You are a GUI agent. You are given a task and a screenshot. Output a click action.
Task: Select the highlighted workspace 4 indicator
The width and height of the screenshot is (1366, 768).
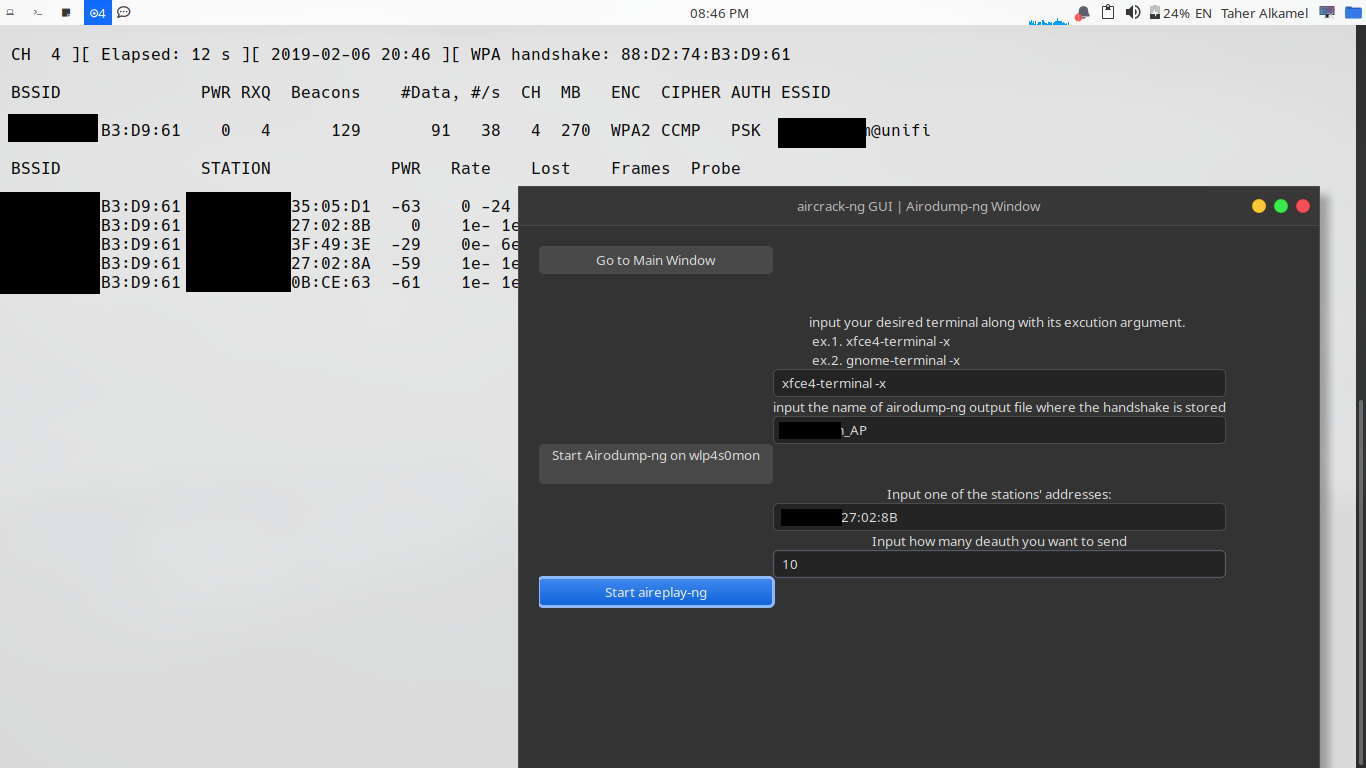click(97, 13)
